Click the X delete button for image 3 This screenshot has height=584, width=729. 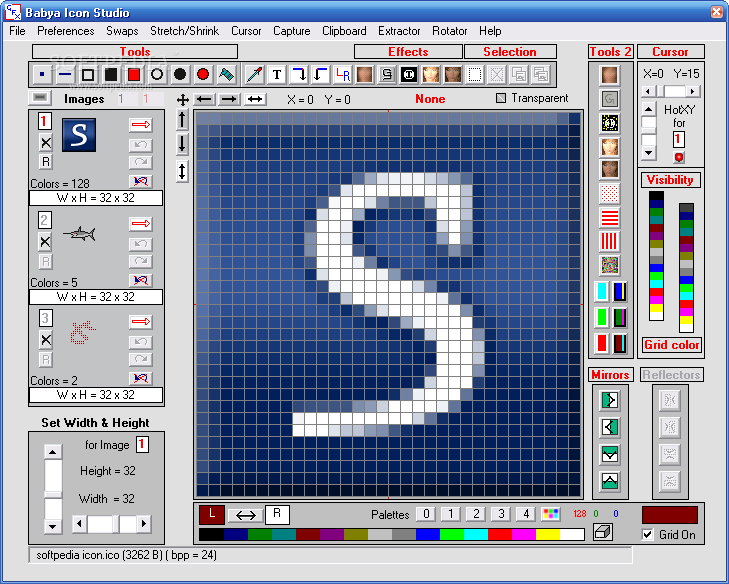(45, 340)
